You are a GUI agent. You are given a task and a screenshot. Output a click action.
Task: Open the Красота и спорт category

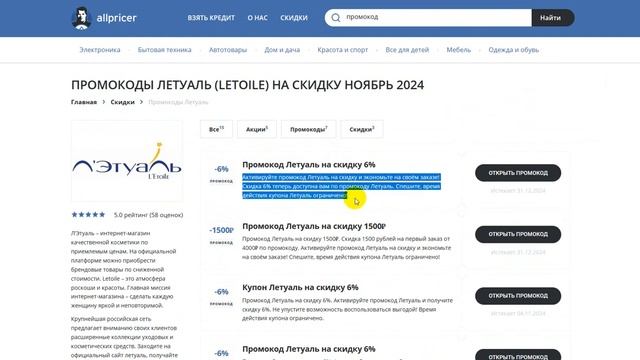[342, 50]
